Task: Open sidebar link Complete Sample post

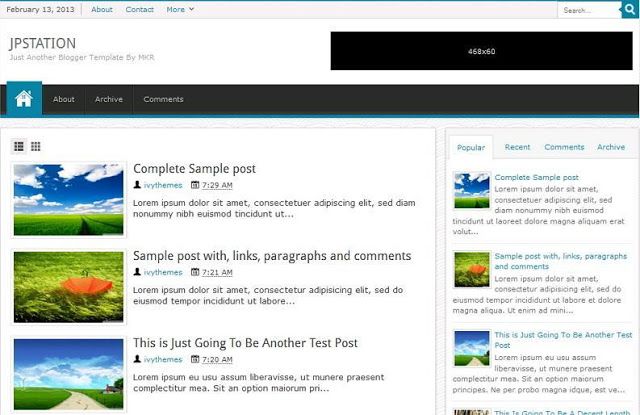Action: (x=536, y=177)
